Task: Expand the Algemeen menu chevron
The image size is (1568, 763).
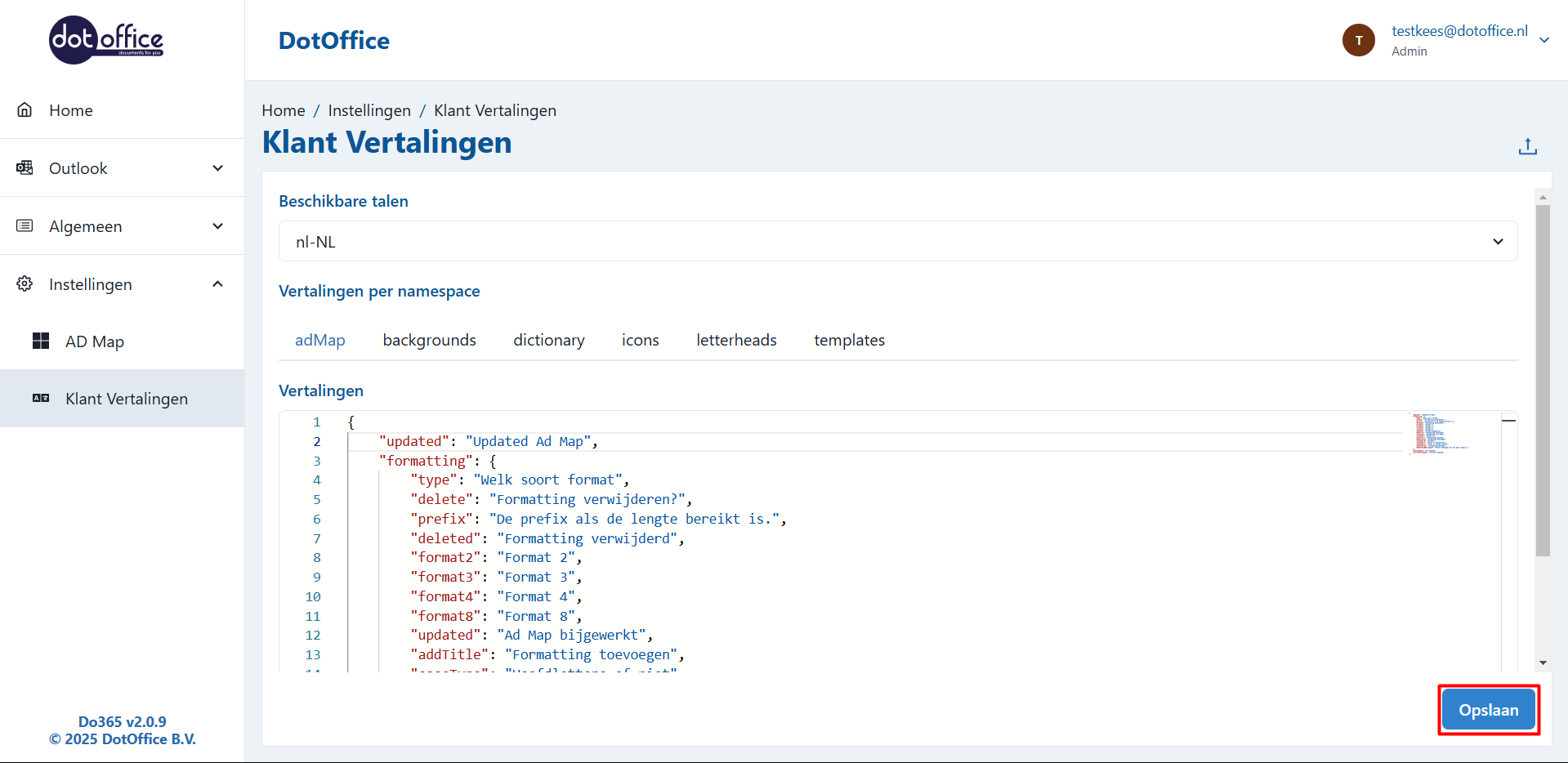Action: pyautogui.click(x=218, y=226)
